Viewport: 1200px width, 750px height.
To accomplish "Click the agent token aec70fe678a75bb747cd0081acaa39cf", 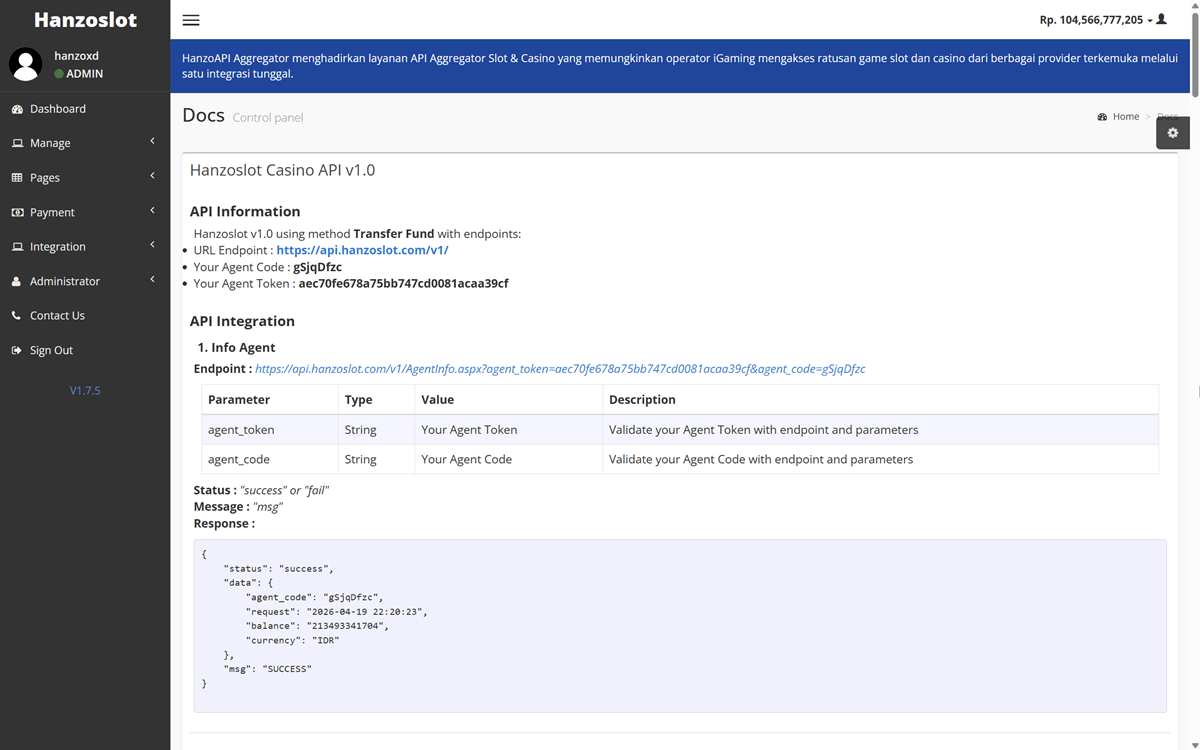I will click(403, 284).
